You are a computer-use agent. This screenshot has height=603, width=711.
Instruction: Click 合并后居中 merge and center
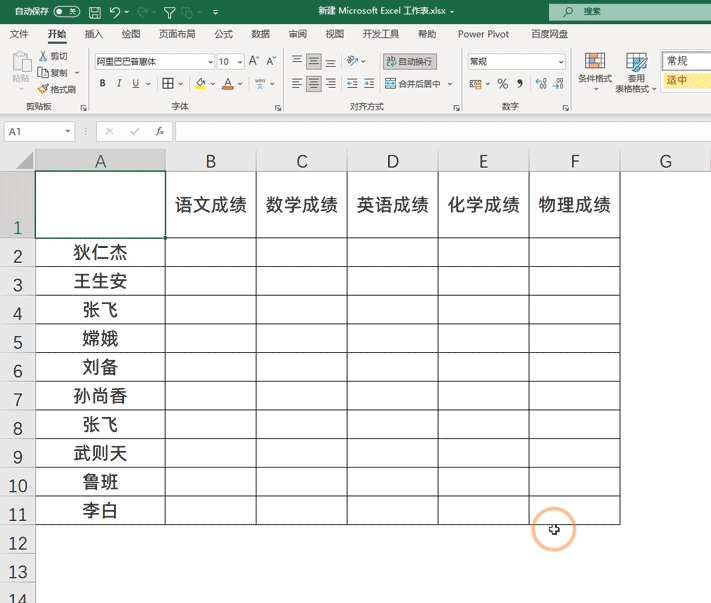[413, 83]
